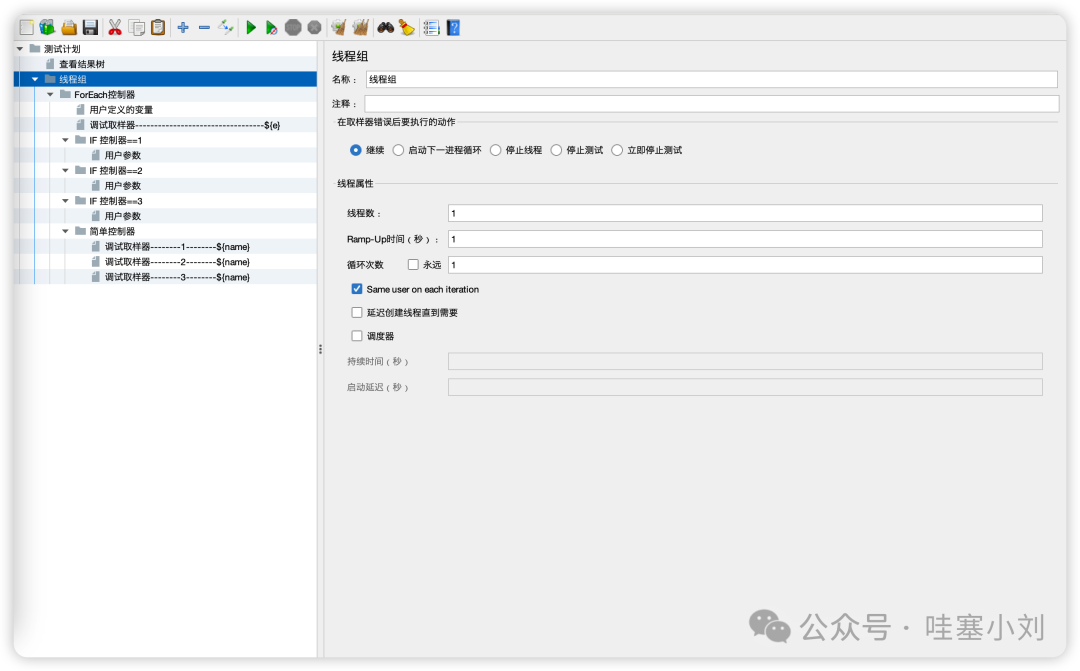This screenshot has width=1080, height=671.
Task: Collapse the 线程组 tree node arrow
Action: 35,79
